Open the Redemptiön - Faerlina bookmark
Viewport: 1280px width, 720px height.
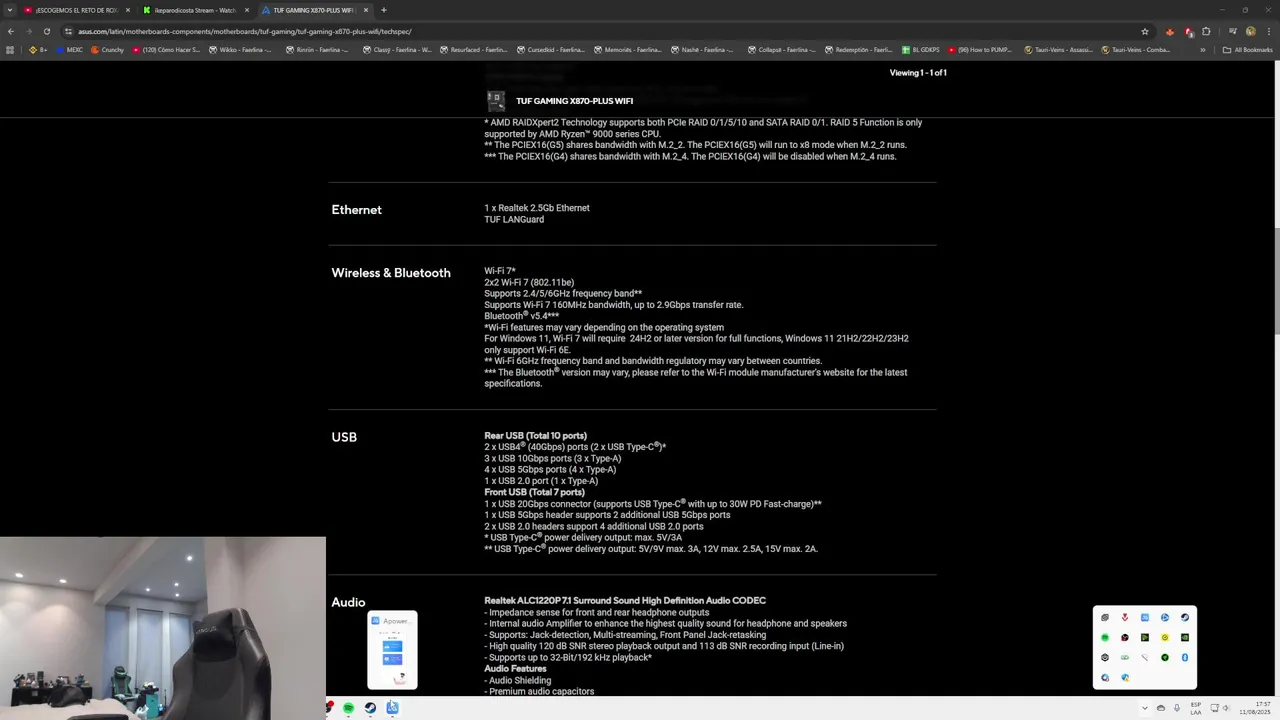[x=859, y=50]
